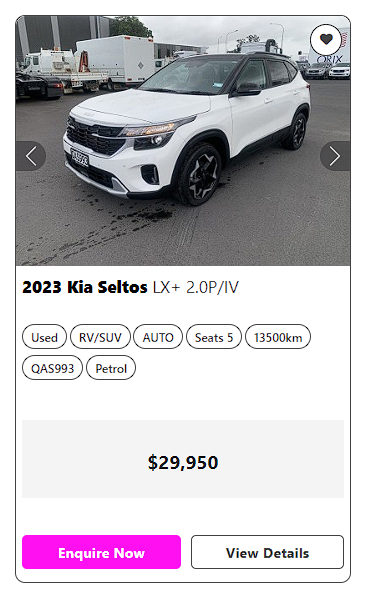Viewport: 365px width, 592px height.
Task: Open View Details for this listing
Action: (x=268, y=552)
